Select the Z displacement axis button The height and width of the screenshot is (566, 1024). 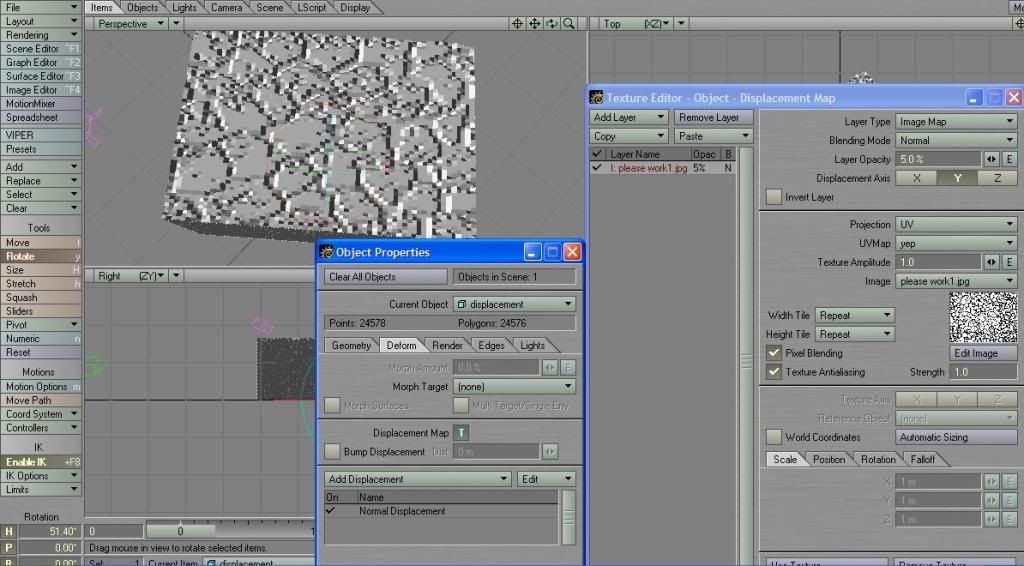[x=996, y=178]
